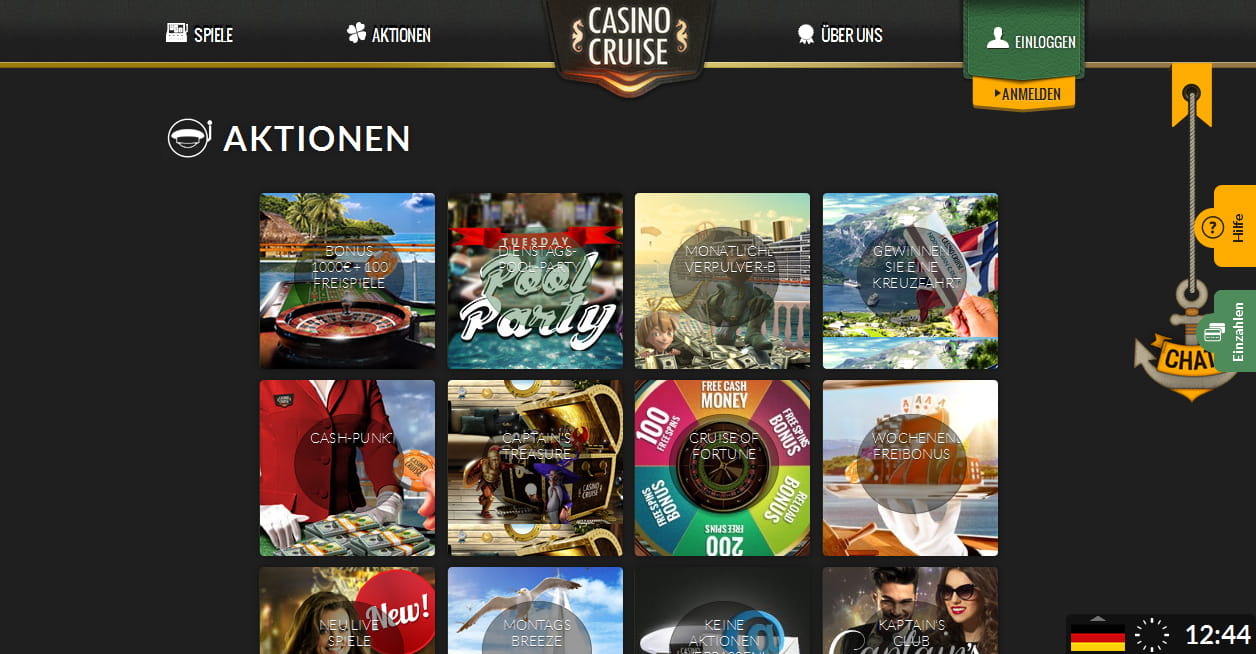Click the German flag language selector

click(1098, 637)
